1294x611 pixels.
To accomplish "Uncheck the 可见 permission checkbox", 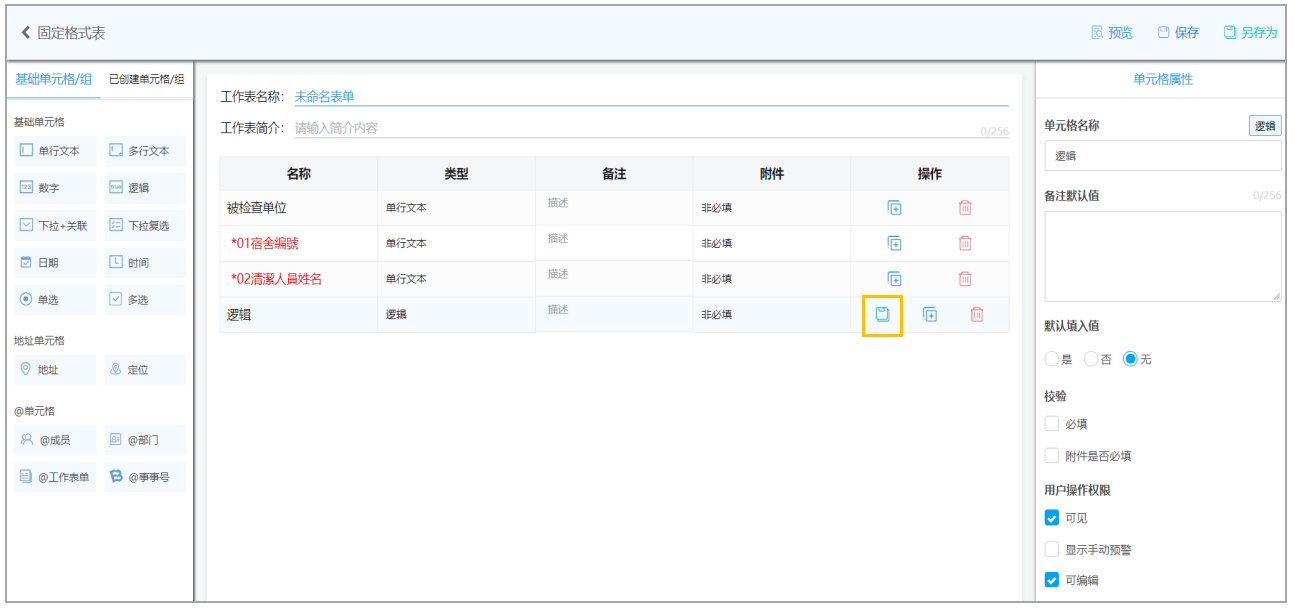I will coord(1051,518).
